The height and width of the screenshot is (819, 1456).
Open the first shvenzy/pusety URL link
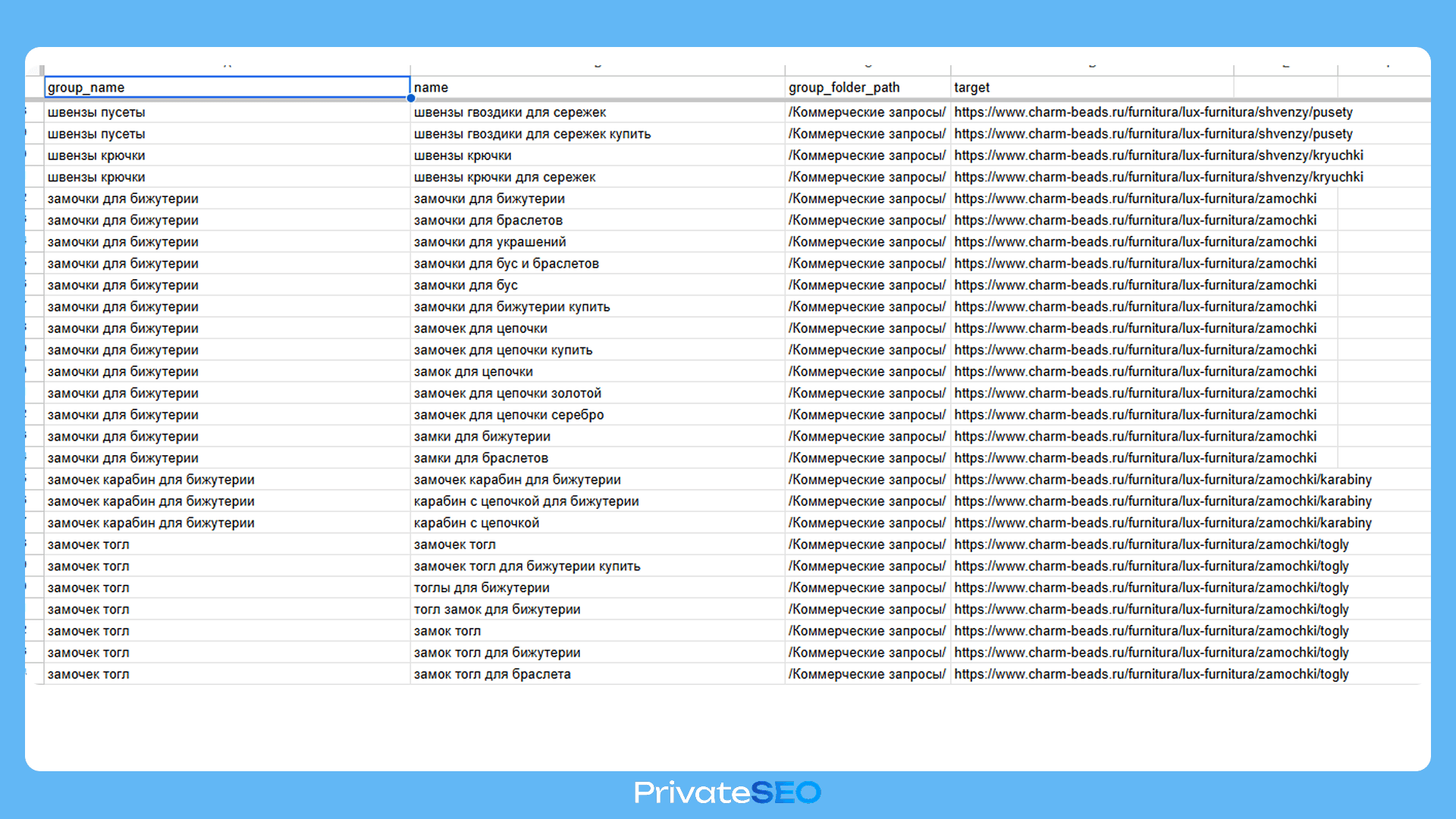pos(1153,112)
